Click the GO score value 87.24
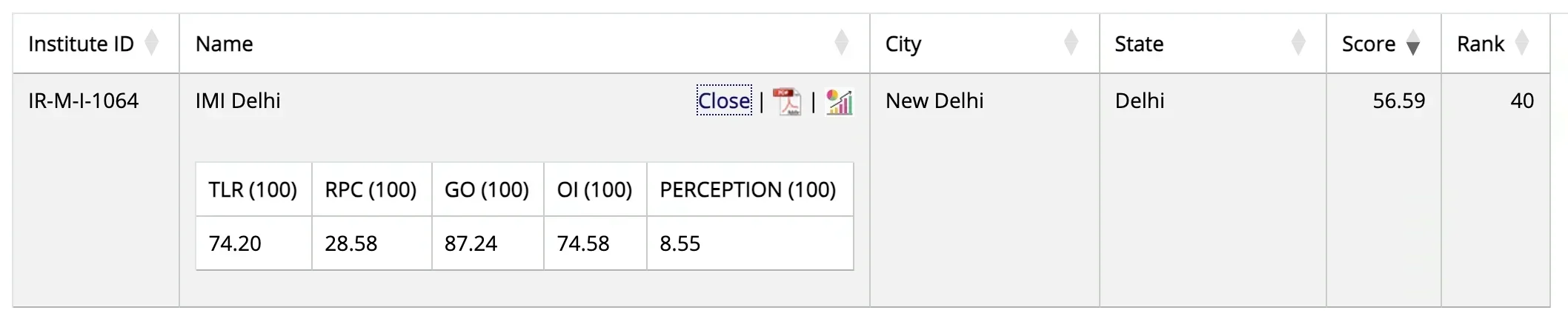Viewport: 1568px width, 330px height. point(471,243)
